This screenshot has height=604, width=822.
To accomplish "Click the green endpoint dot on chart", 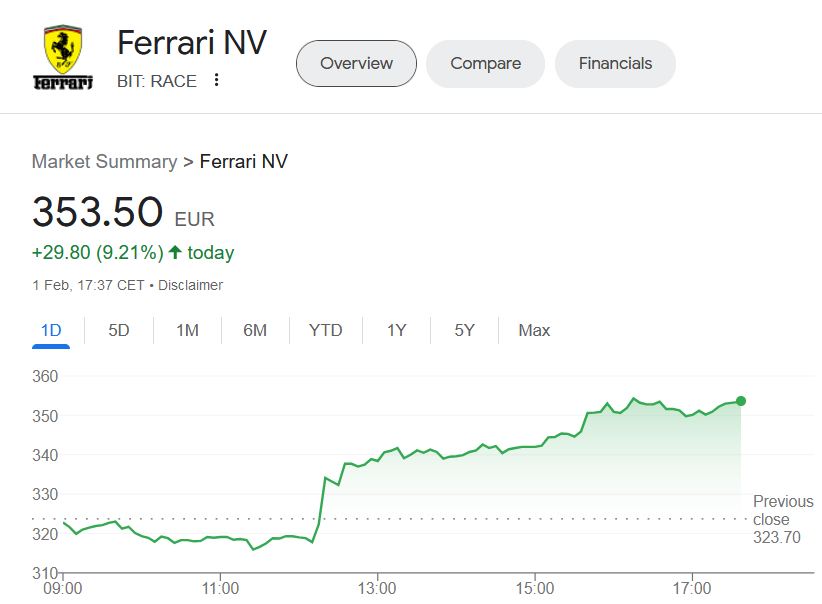I will [741, 401].
